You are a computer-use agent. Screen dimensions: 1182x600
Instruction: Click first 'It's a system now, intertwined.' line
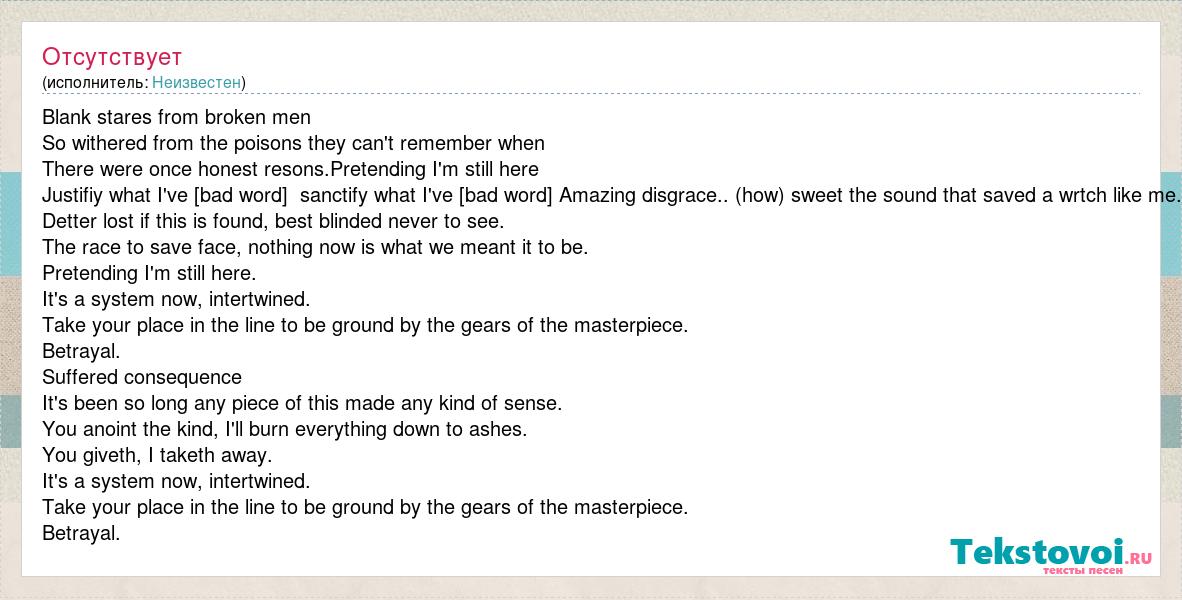tap(176, 299)
